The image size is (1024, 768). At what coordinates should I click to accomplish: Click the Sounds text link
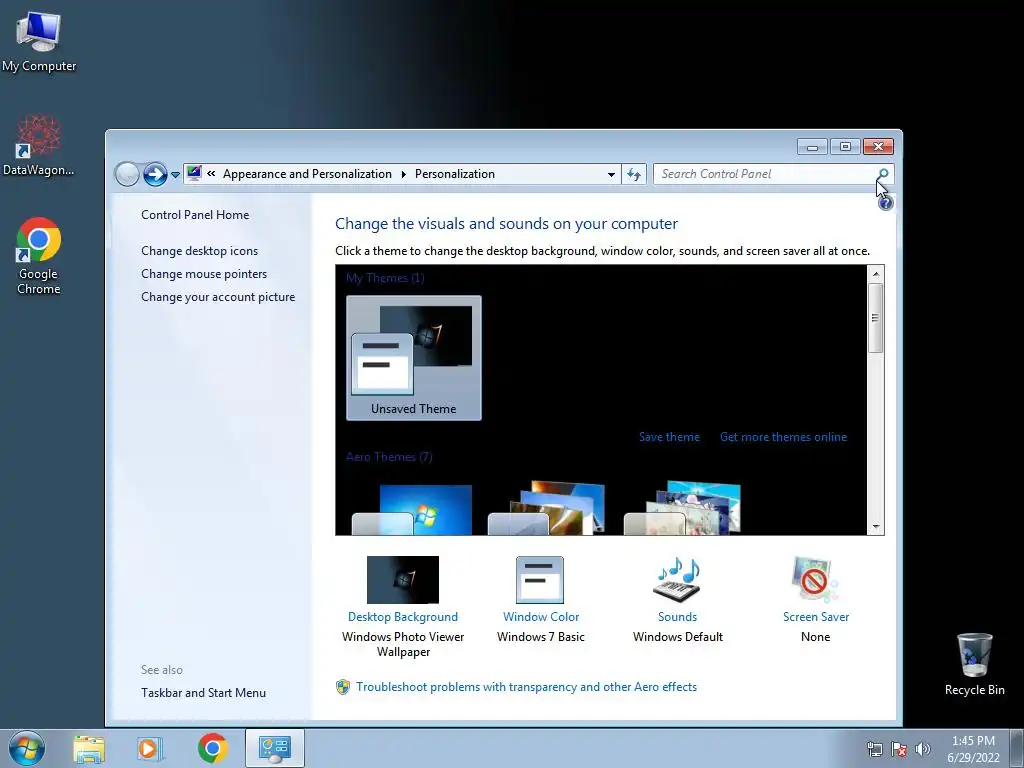[677, 617]
